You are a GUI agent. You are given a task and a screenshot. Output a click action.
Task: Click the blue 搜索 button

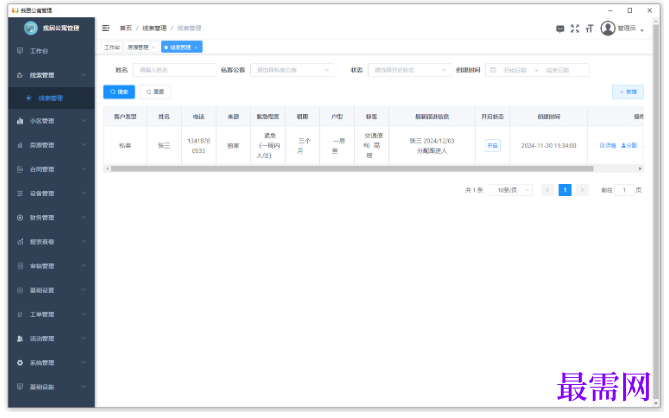pyautogui.click(x=119, y=92)
